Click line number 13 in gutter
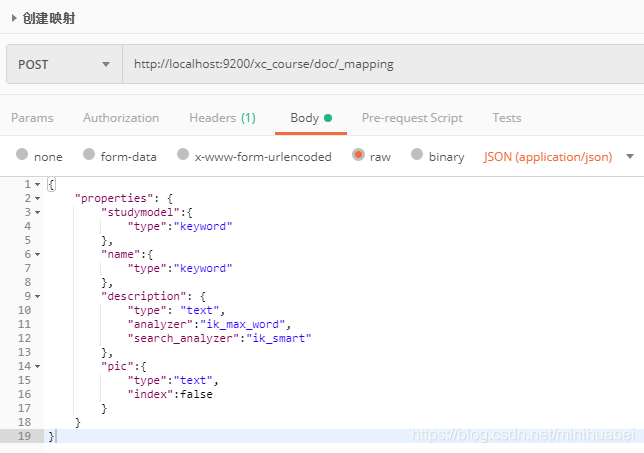This screenshot has width=644, height=453. pyautogui.click(x=24, y=352)
